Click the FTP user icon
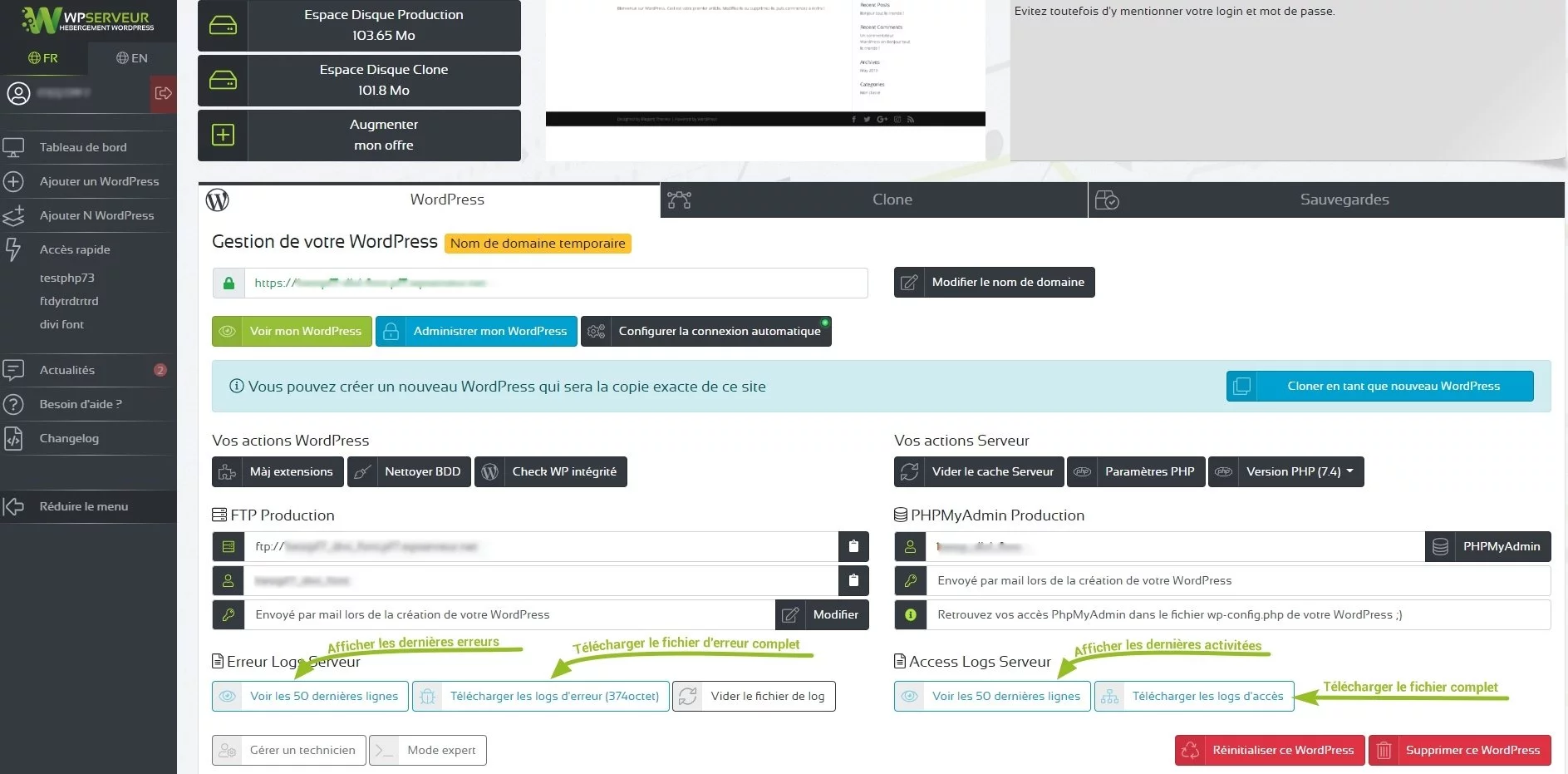 pos(229,580)
